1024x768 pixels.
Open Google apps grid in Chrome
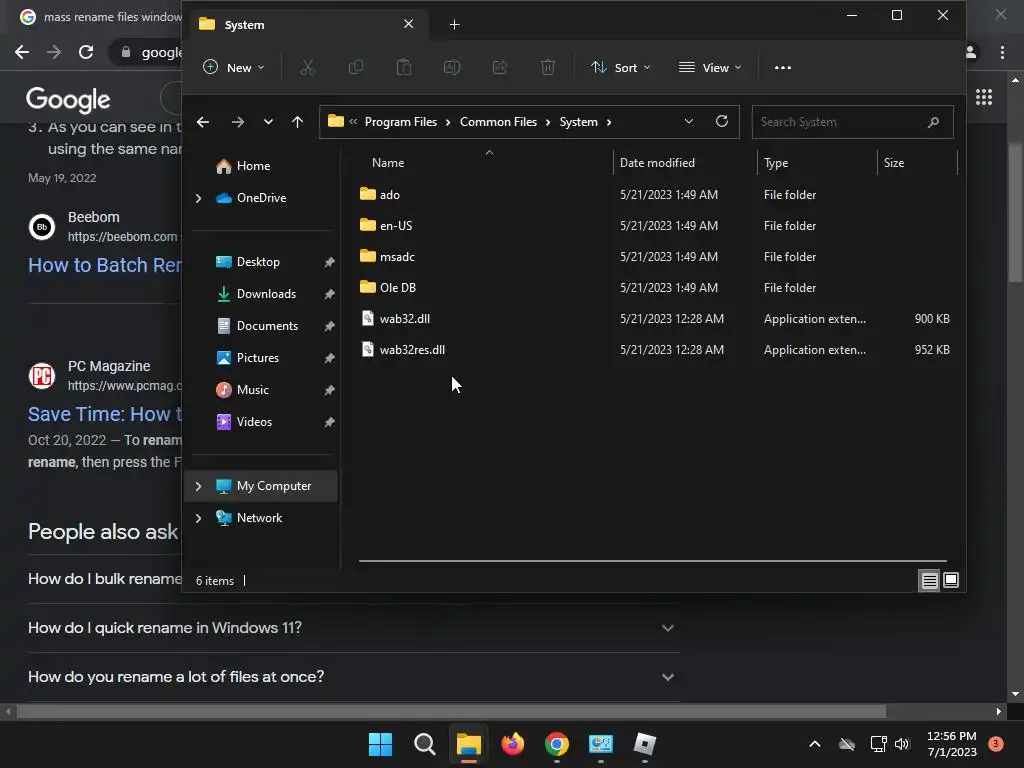coord(984,97)
